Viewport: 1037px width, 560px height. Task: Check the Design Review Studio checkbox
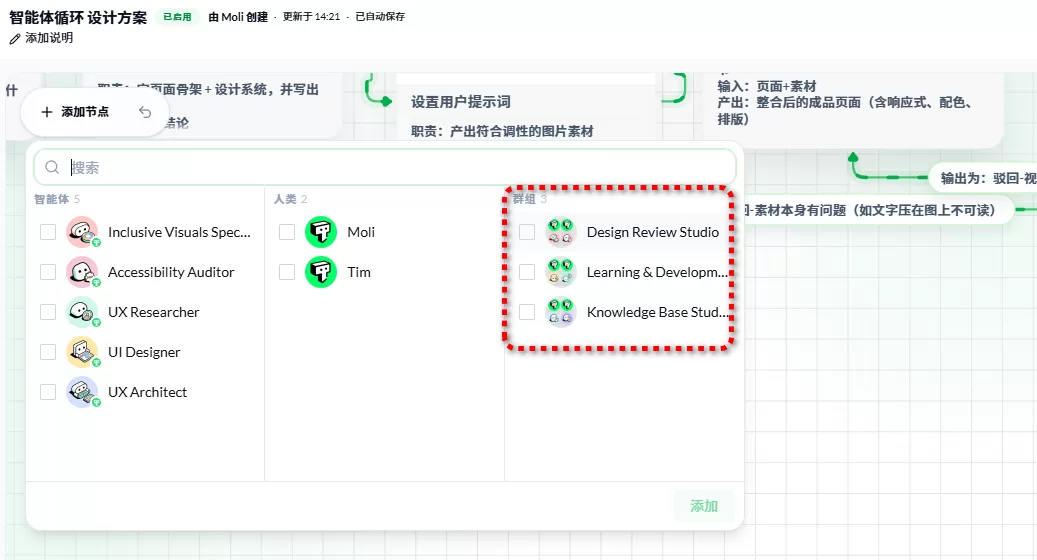[x=526, y=232]
